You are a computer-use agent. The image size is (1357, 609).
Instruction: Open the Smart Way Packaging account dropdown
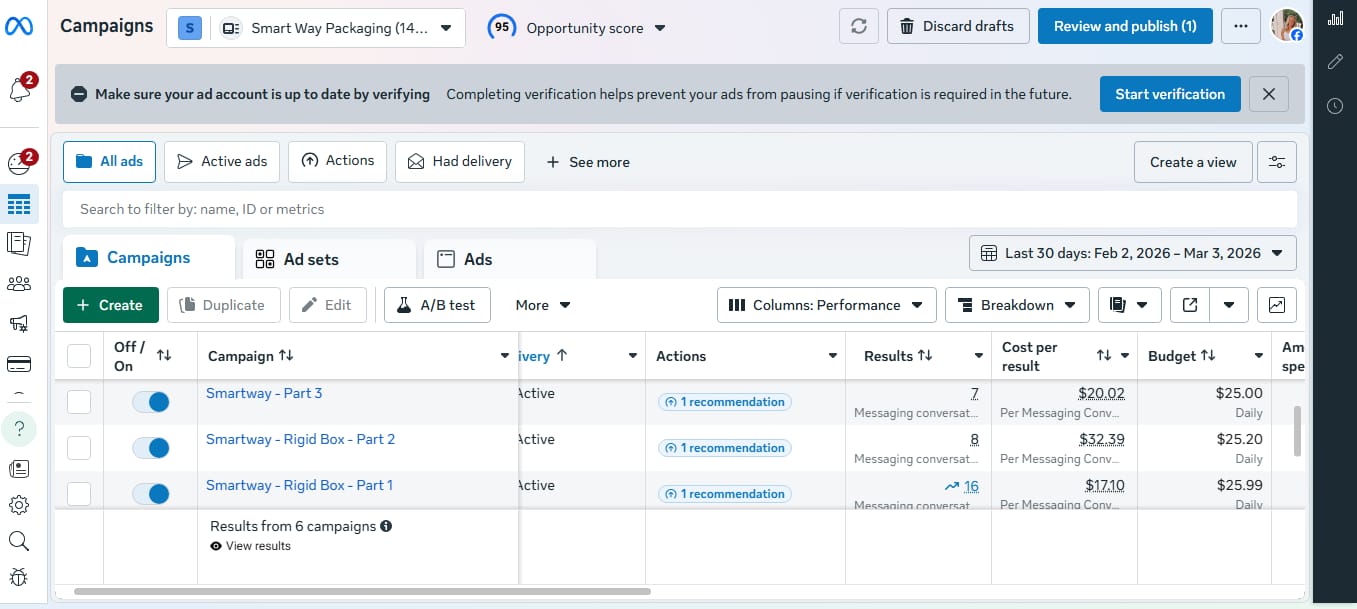tap(316, 28)
